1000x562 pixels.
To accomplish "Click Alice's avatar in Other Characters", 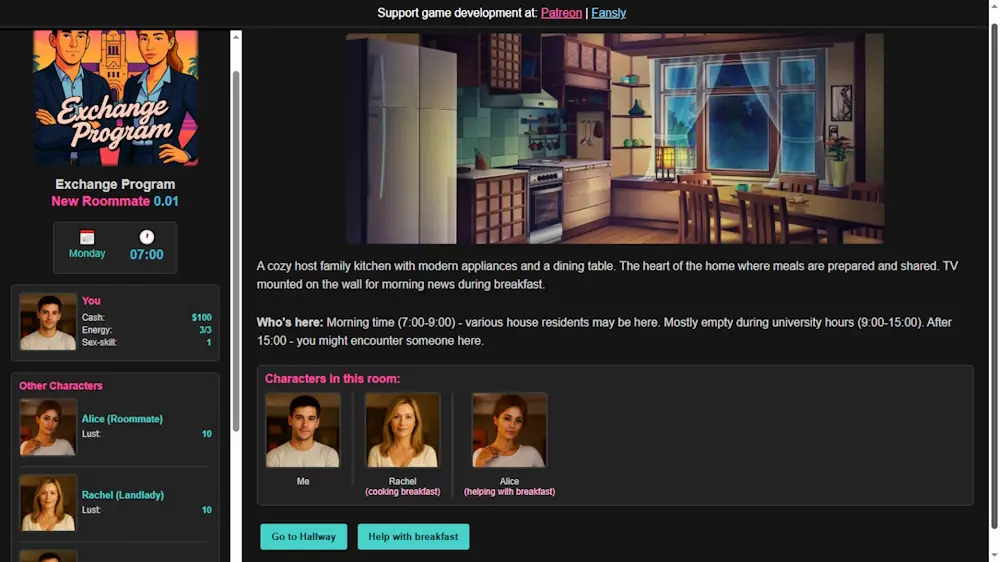I will click(x=48, y=427).
